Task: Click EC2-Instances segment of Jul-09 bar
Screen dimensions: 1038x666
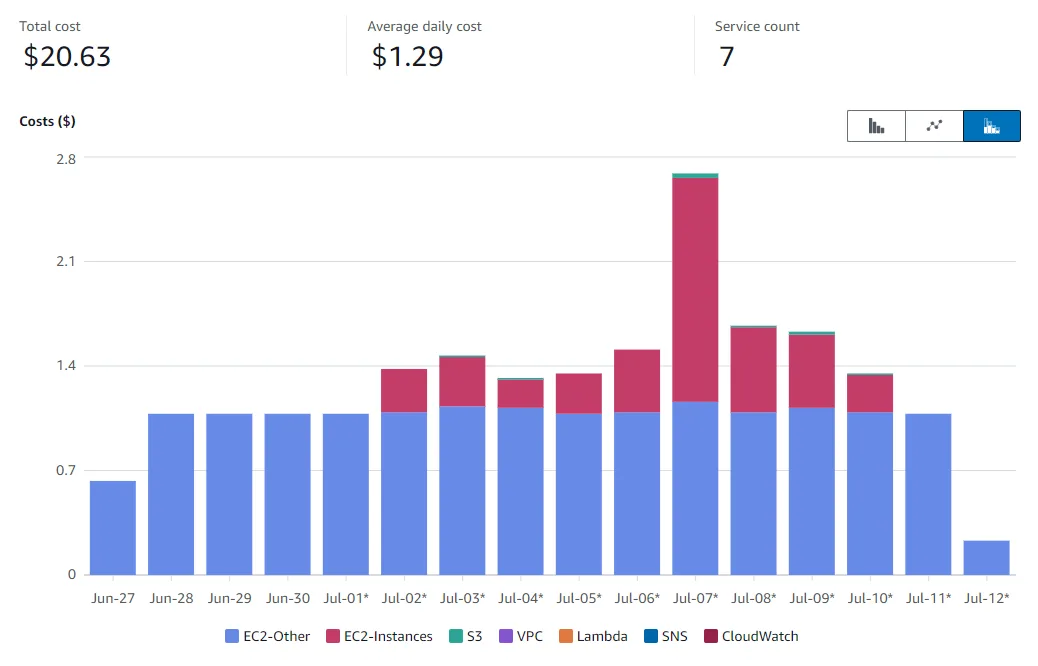Action: tap(812, 371)
